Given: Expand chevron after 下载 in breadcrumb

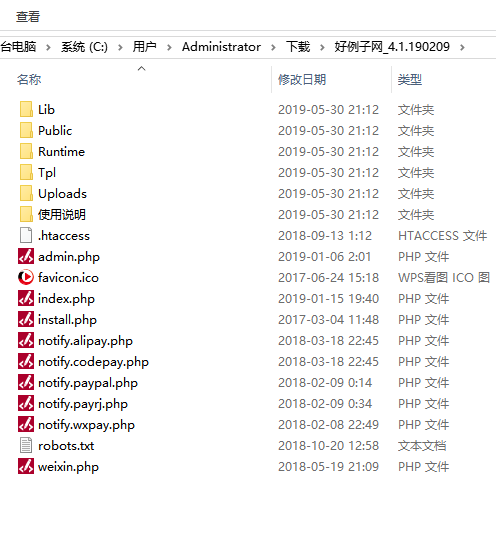Looking at the screenshot, I should (x=322, y=47).
